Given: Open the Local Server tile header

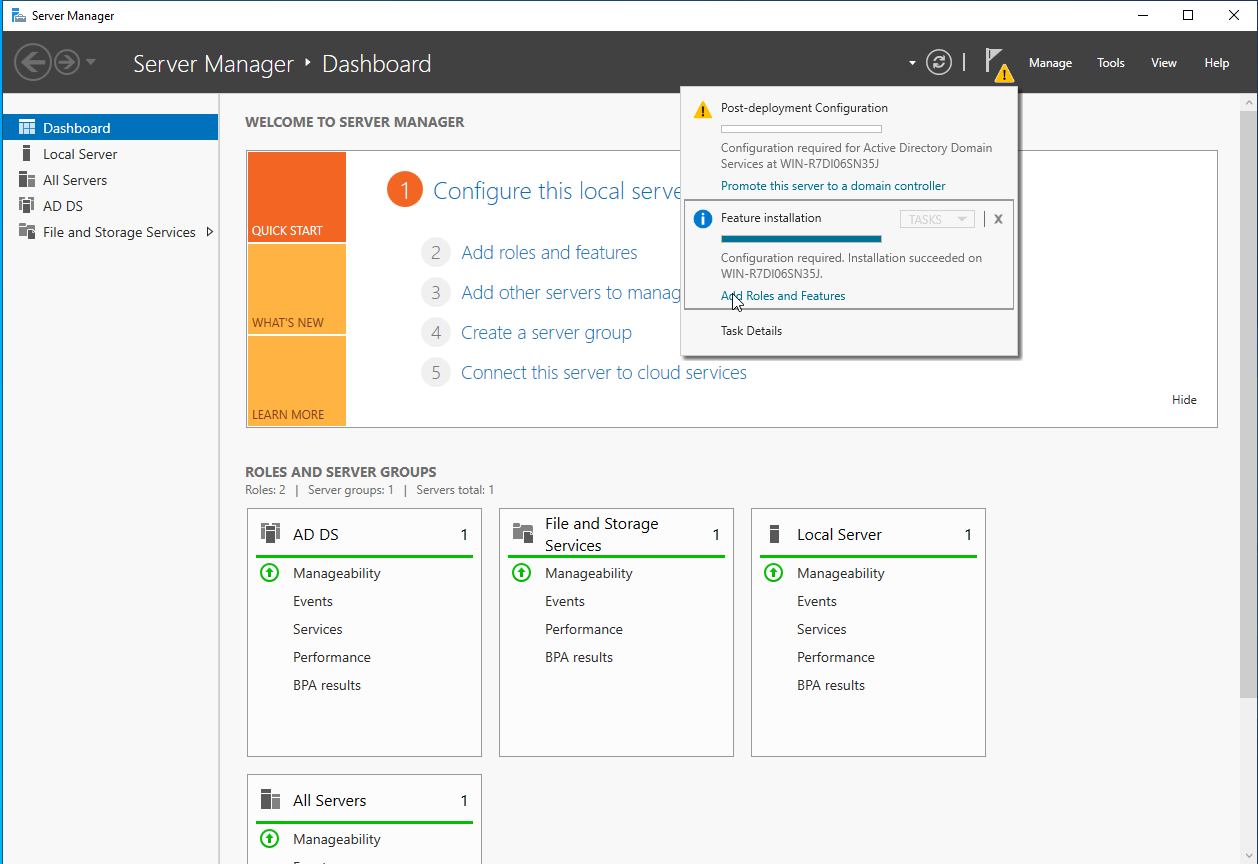Looking at the screenshot, I should [868, 535].
